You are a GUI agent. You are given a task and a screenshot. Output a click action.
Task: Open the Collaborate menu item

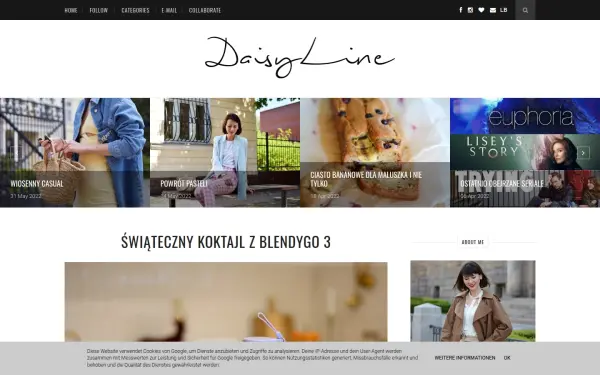pyautogui.click(x=205, y=10)
